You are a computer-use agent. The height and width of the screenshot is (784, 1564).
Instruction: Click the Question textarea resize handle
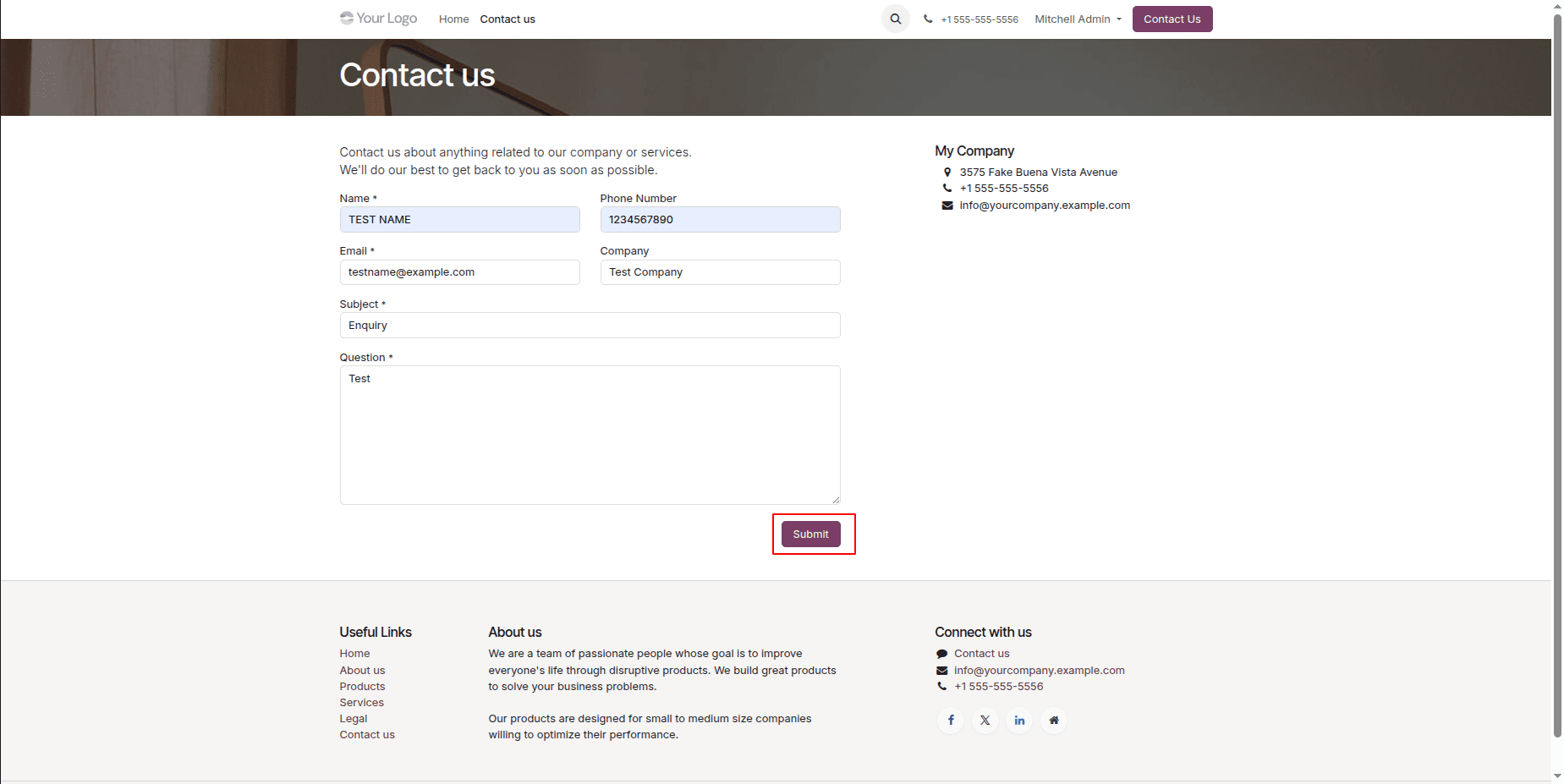[x=836, y=500]
